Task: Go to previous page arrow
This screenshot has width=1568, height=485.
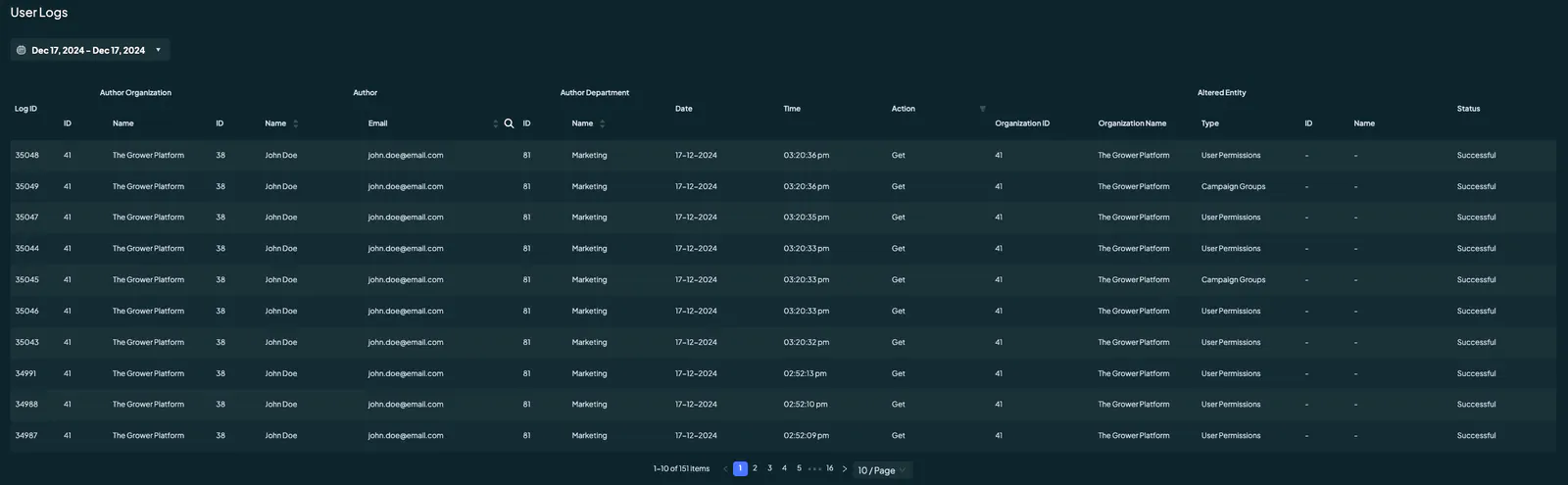Action: tap(725, 469)
